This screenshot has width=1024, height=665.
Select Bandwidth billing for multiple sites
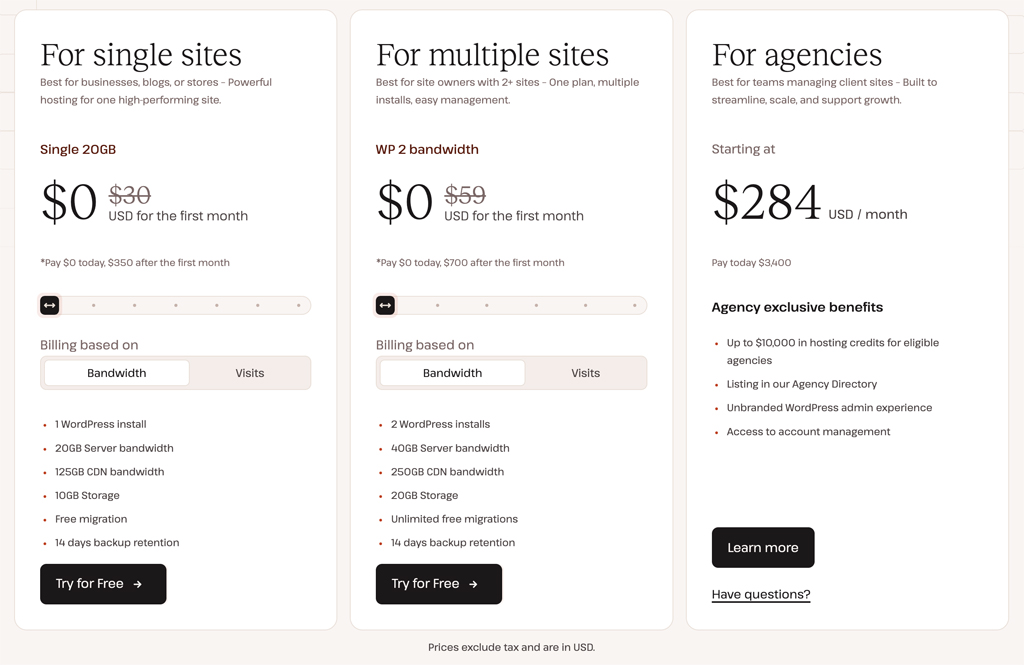pos(452,373)
